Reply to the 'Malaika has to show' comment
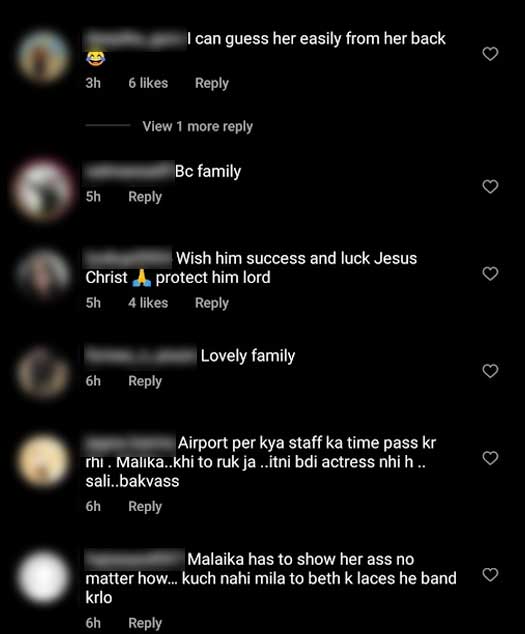525x634 pixels. coord(145,623)
